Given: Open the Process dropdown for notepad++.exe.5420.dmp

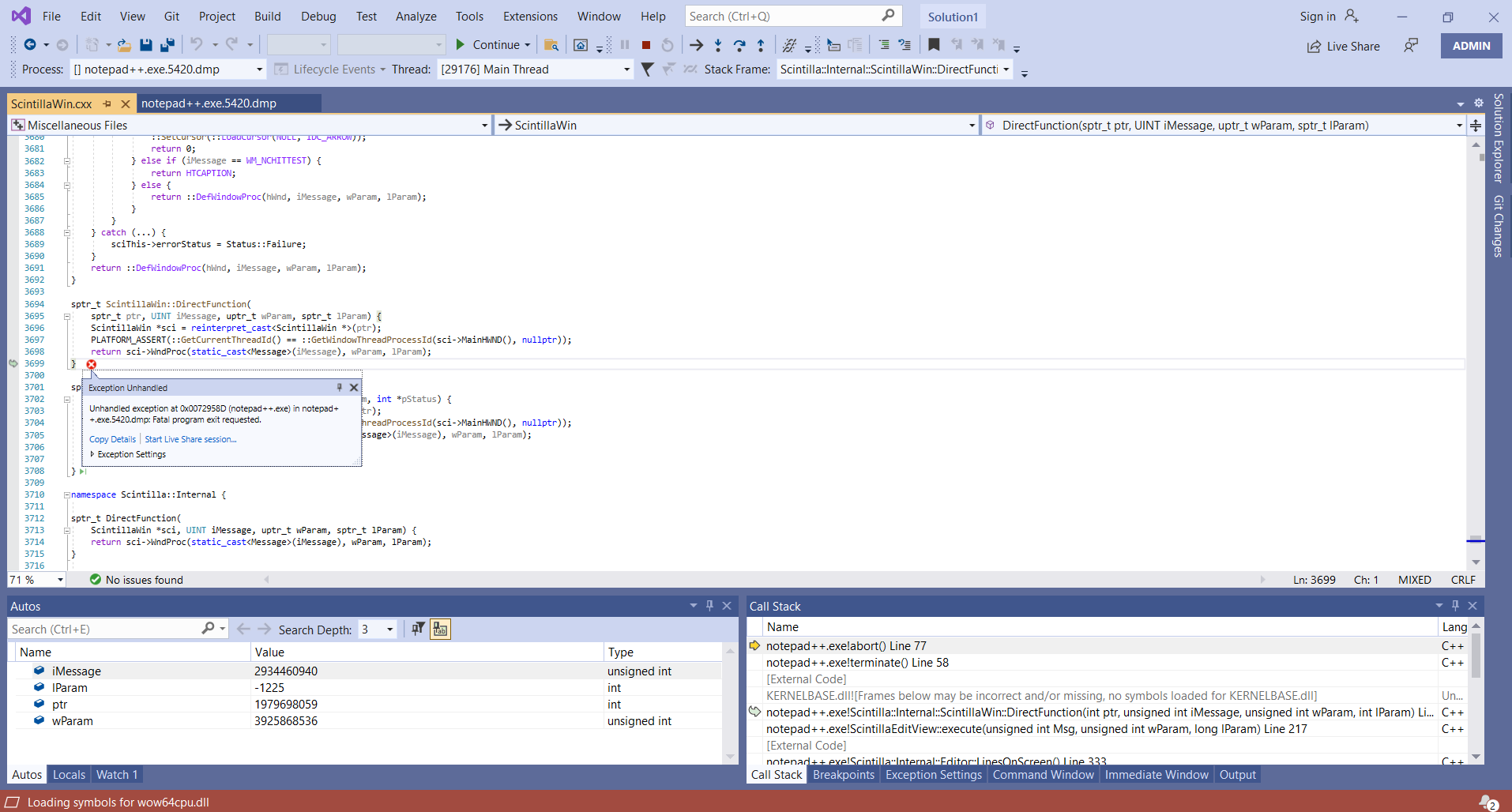Looking at the screenshot, I should 259,70.
